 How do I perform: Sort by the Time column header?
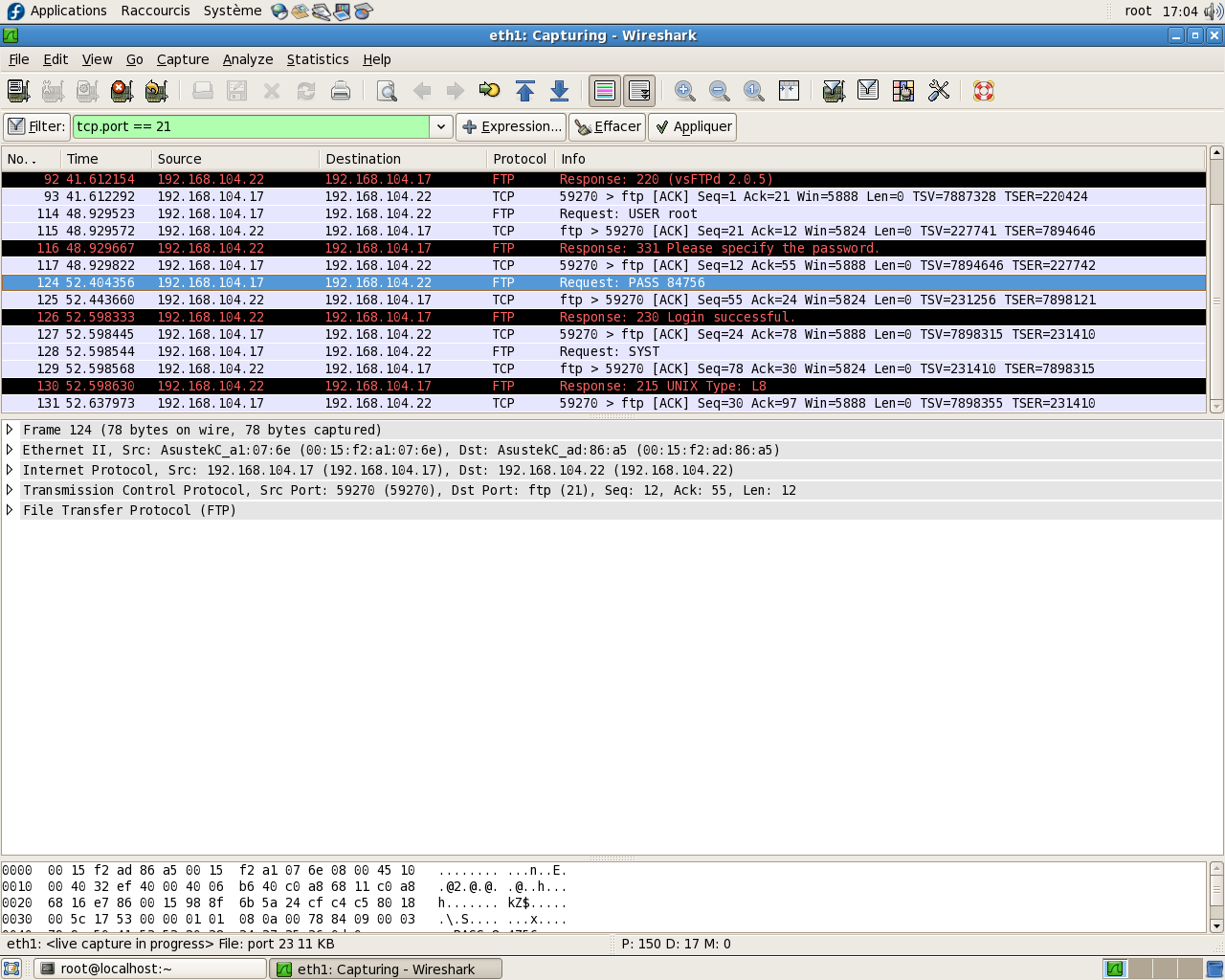click(106, 159)
